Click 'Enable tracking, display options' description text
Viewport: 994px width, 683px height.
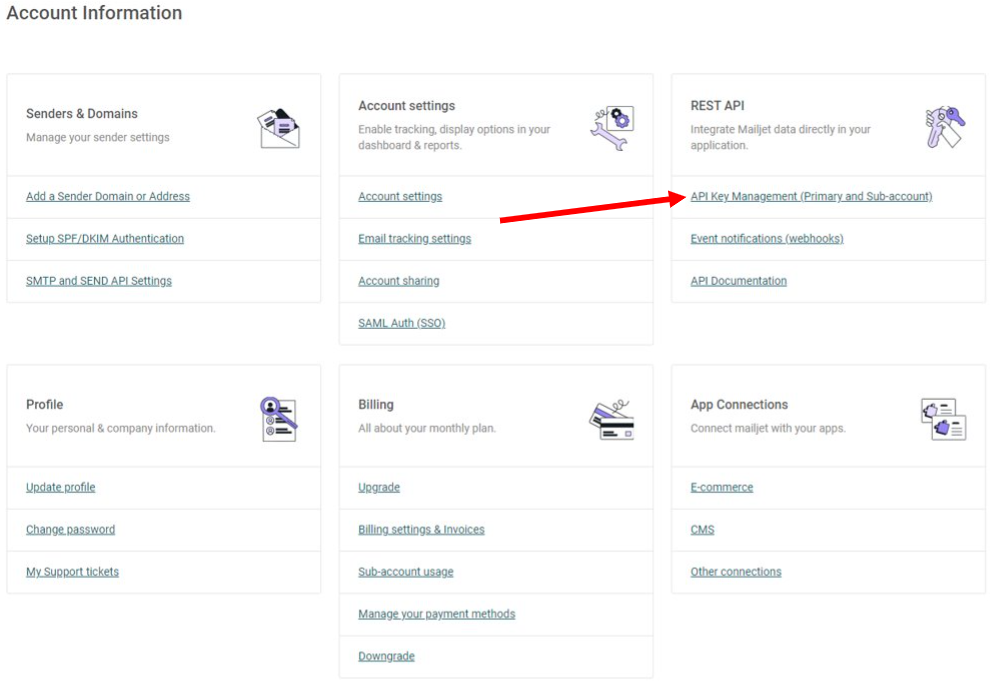click(x=454, y=137)
